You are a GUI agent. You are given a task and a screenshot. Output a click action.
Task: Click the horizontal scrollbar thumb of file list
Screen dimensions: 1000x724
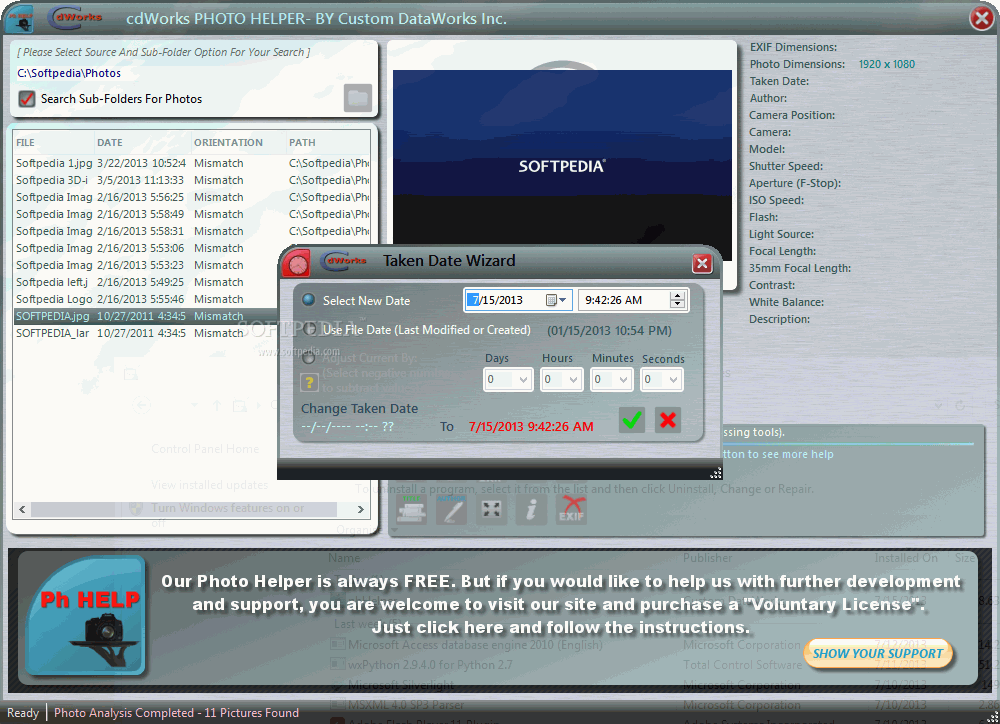coord(184,509)
